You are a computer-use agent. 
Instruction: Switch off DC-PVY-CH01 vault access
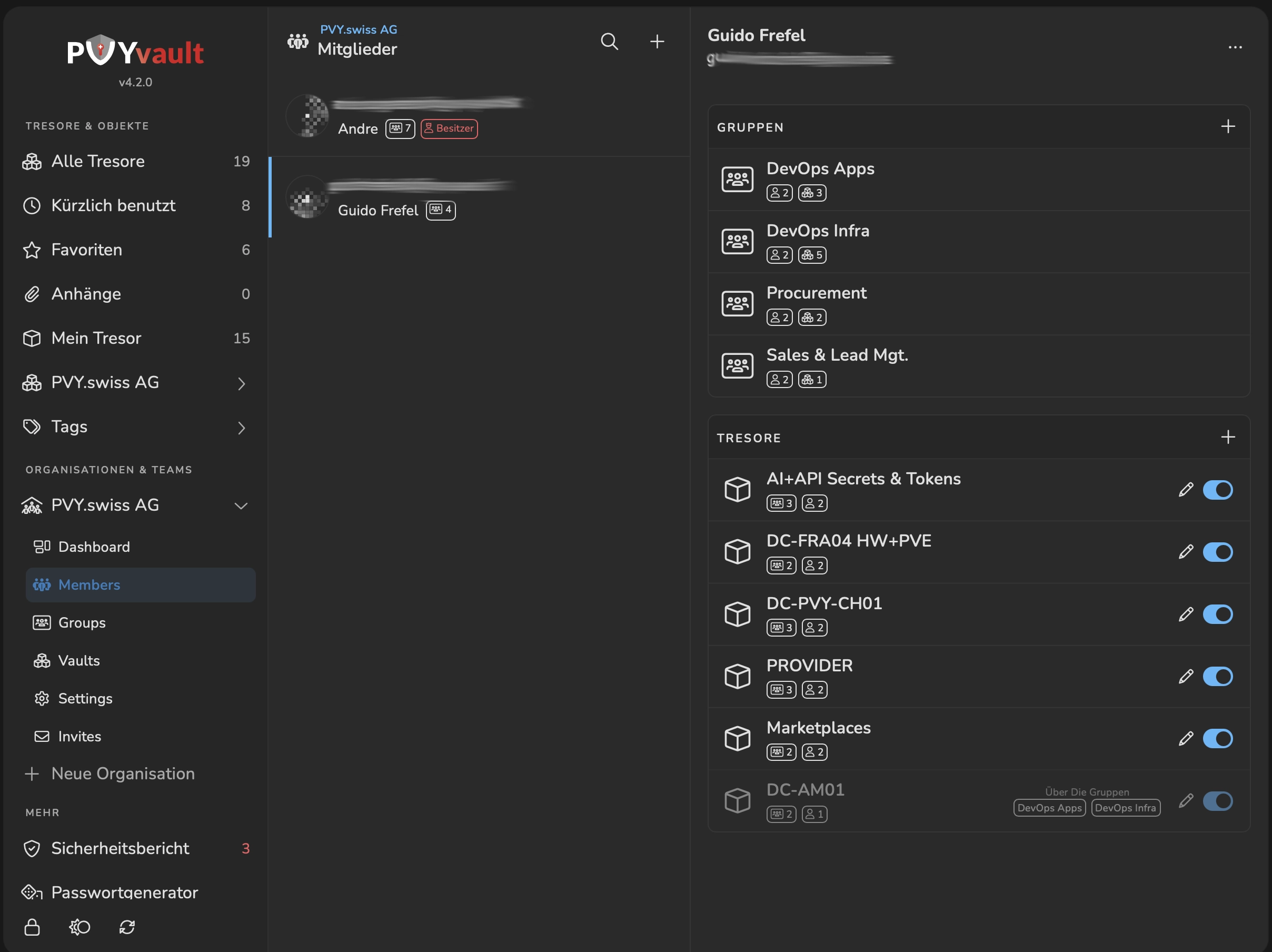(1217, 614)
